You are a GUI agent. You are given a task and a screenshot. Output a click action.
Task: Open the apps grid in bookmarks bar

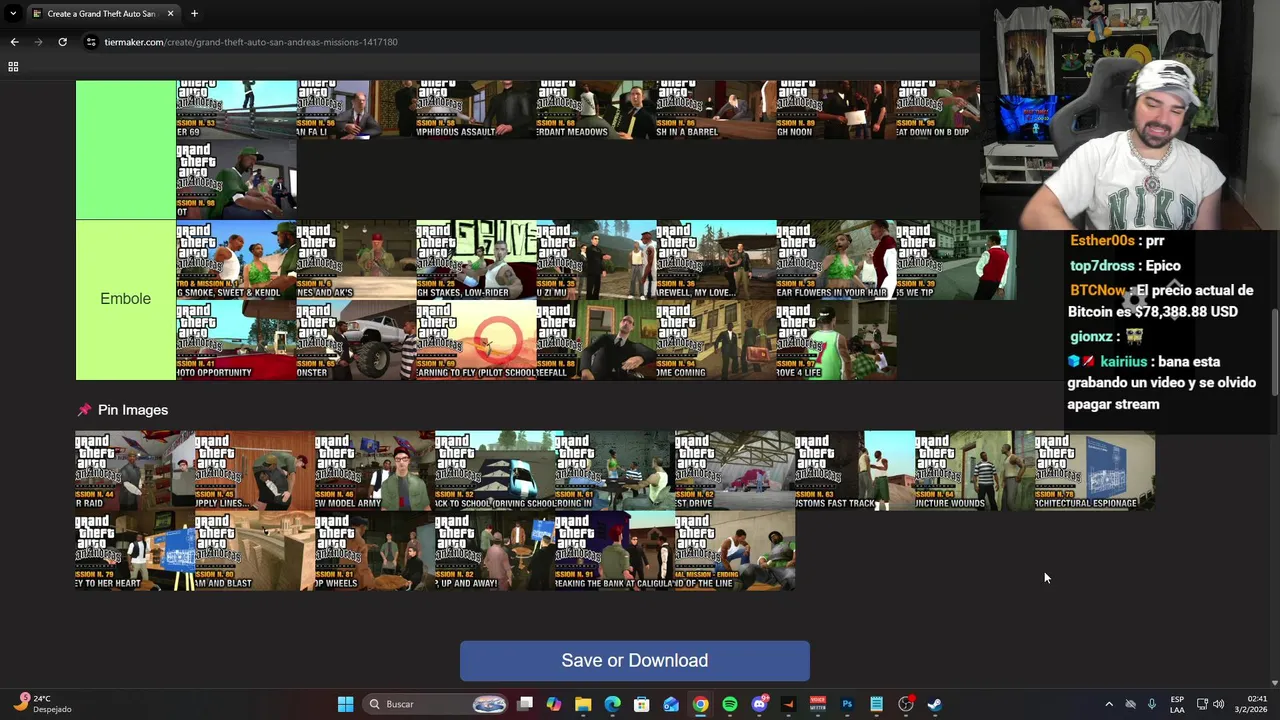point(13,67)
